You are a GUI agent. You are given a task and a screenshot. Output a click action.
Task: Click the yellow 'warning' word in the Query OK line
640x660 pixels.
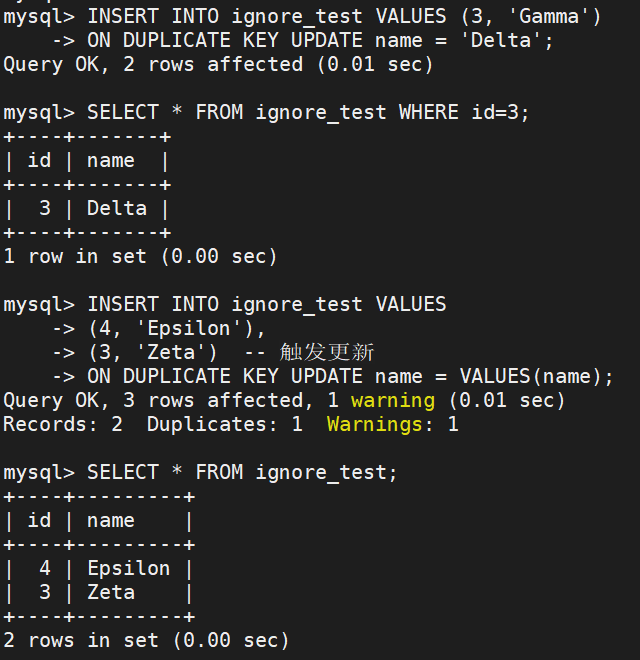392,400
